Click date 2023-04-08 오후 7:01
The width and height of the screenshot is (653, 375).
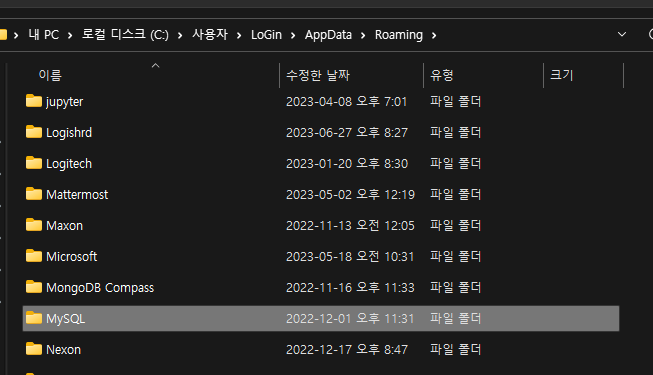coord(346,101)
